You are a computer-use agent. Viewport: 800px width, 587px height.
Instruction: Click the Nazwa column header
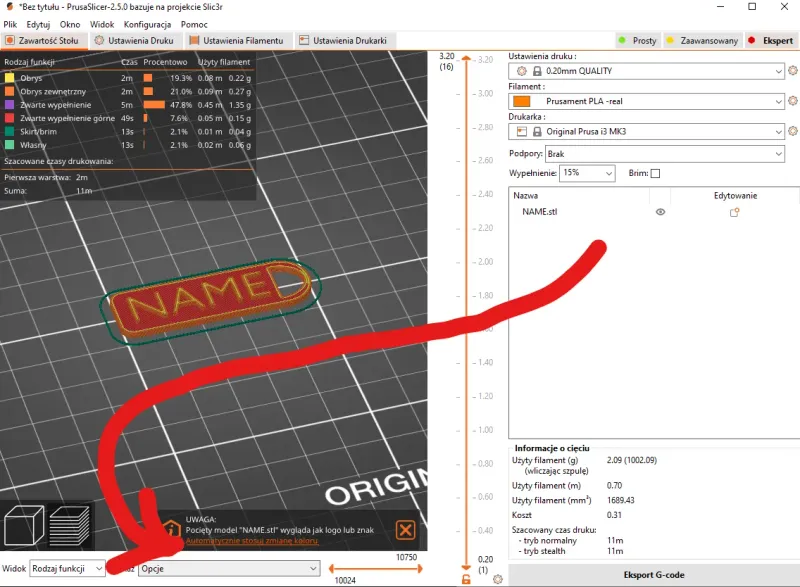526,195
